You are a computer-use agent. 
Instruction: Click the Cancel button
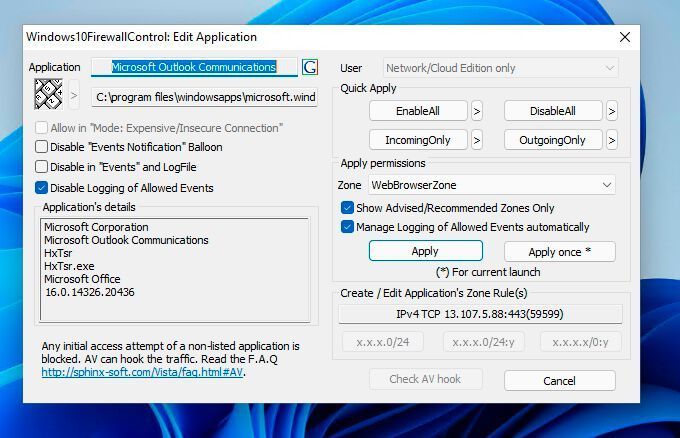(x=559, y=381)
